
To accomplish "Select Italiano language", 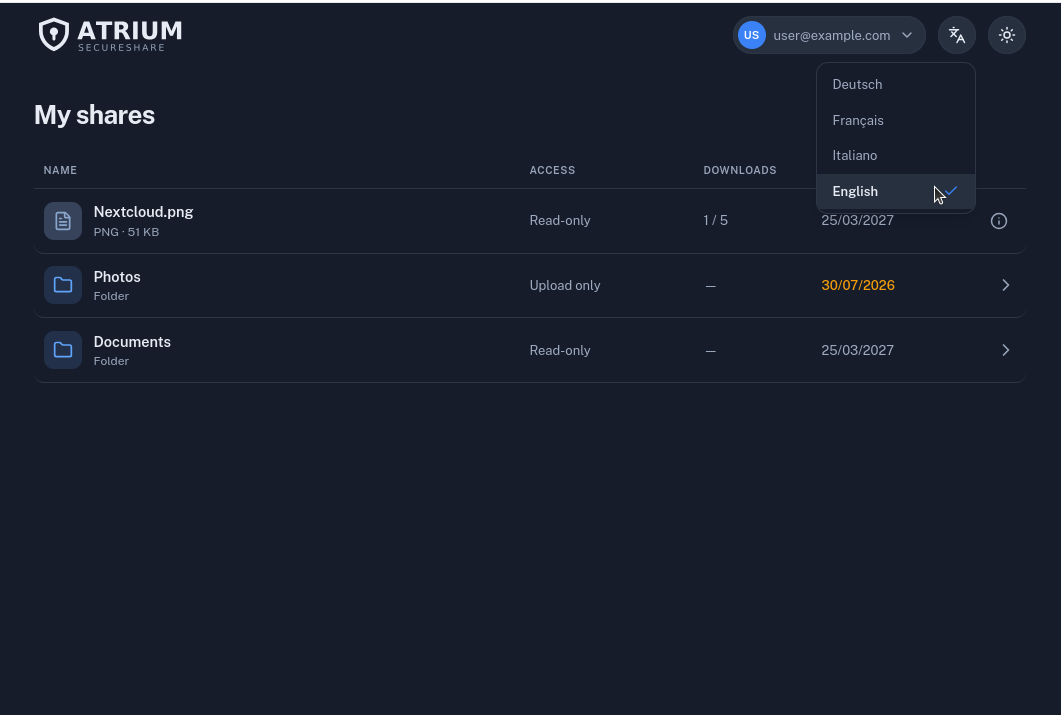I will (896, 156).
